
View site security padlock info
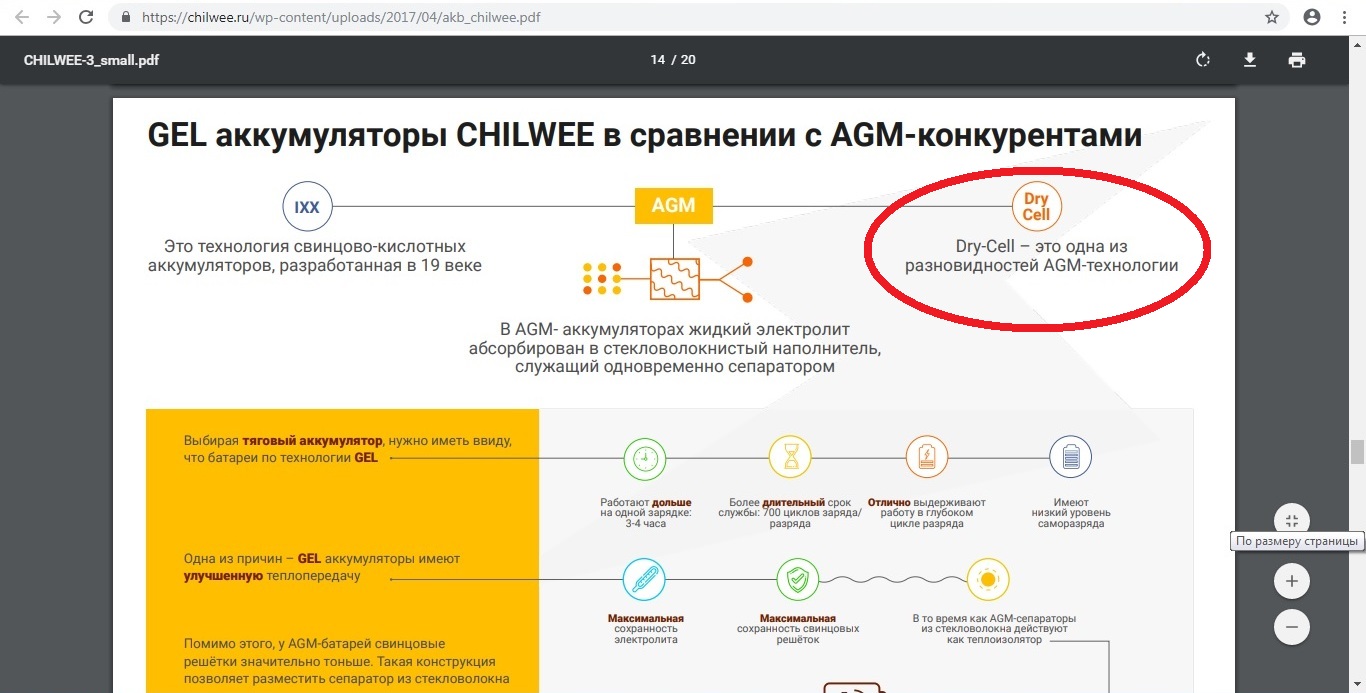[125, 17]
